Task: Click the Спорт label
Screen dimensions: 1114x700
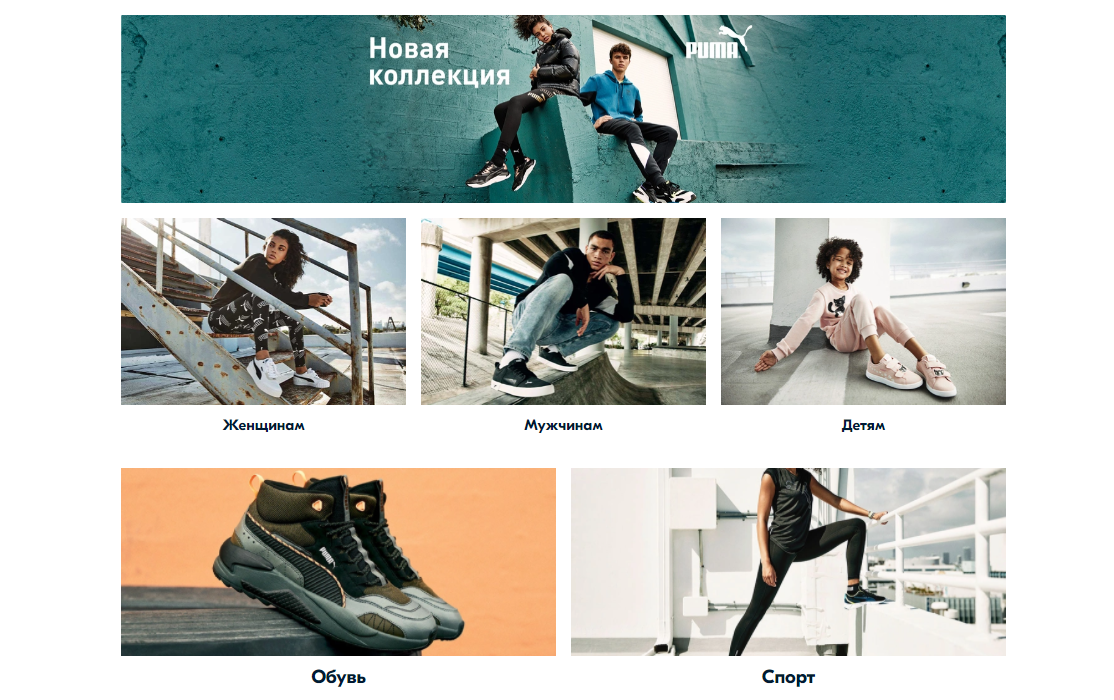Action: [x=788, y=677]
